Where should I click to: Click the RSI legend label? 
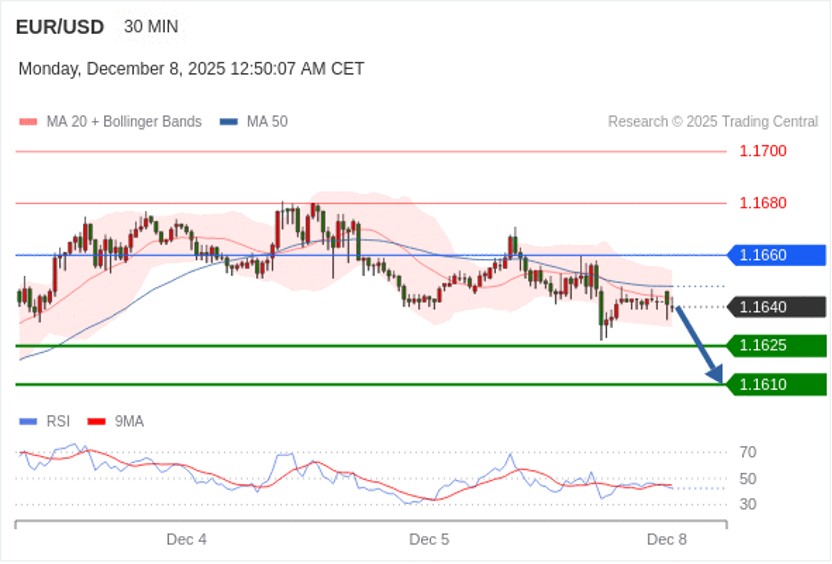click(x=58, y=421)
